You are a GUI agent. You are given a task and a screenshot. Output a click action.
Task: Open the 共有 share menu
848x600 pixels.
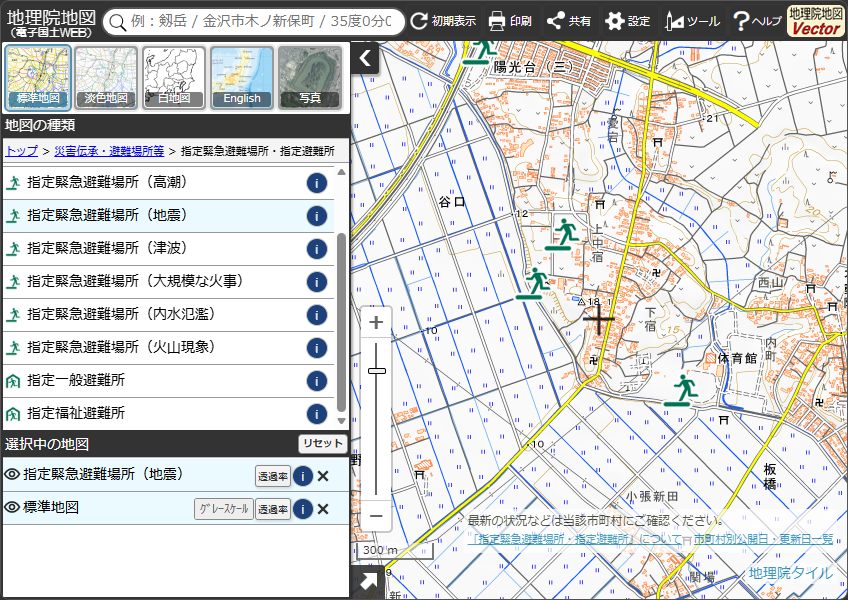tap(568, 21)
